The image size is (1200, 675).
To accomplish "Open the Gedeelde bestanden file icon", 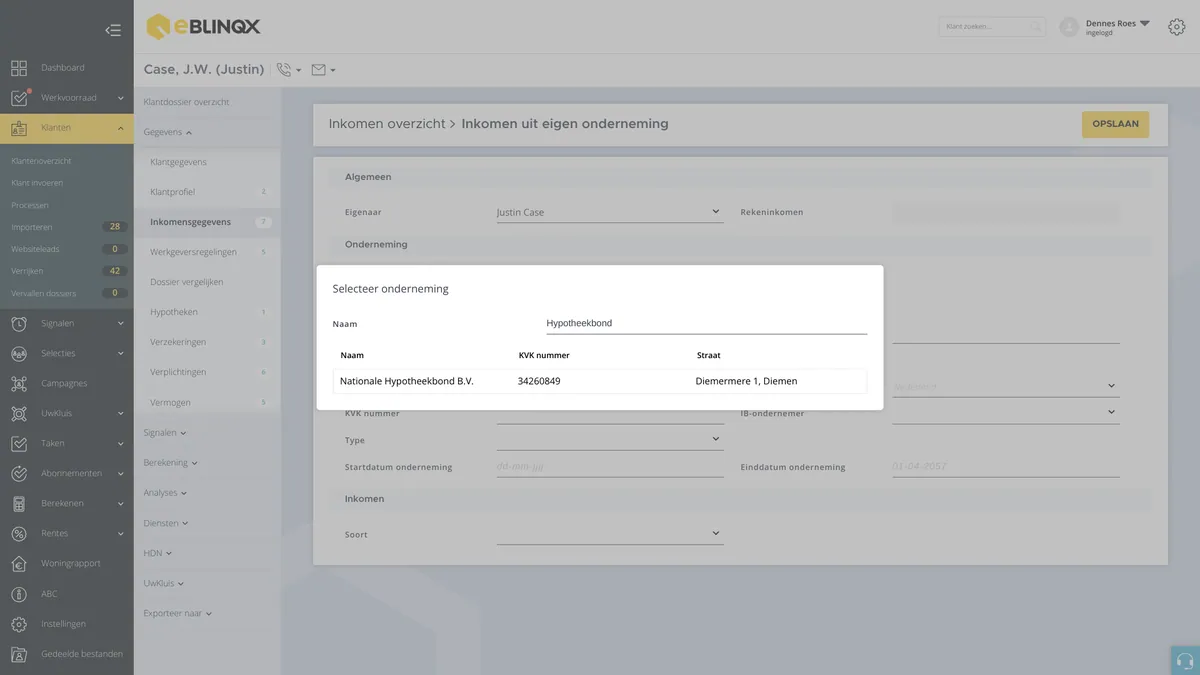I will click(x=19, y=653).
